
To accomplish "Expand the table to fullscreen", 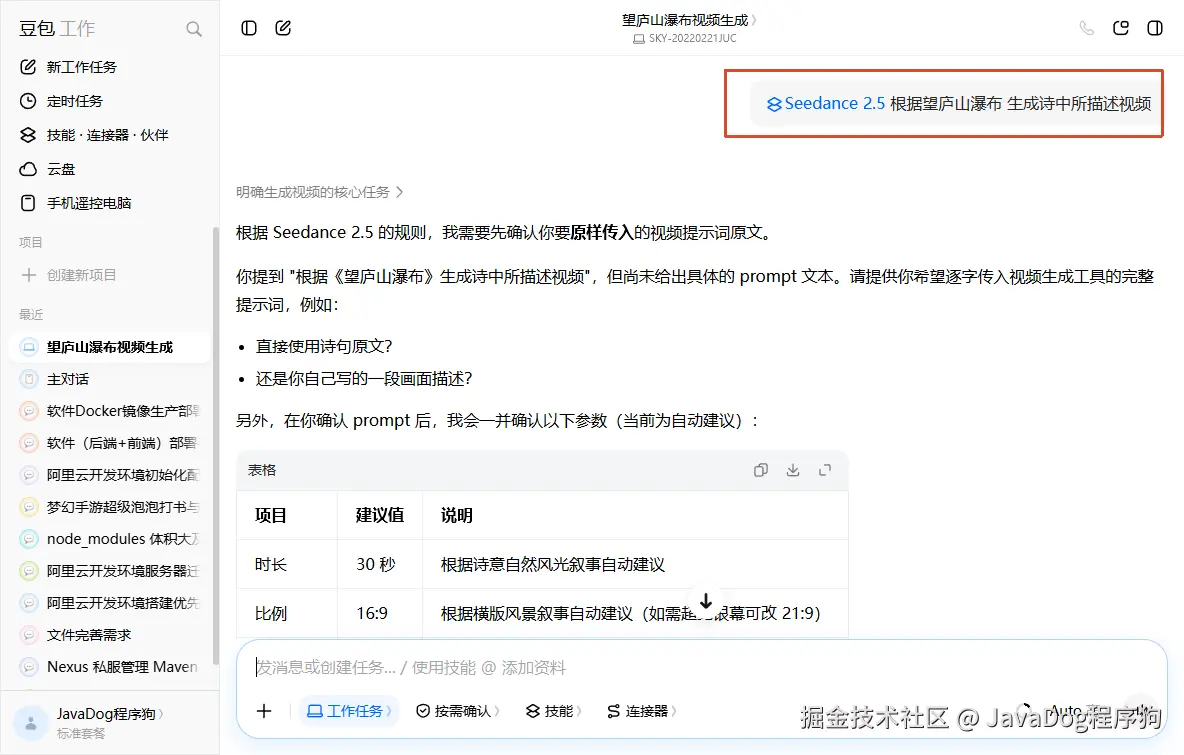I will 825,470.
